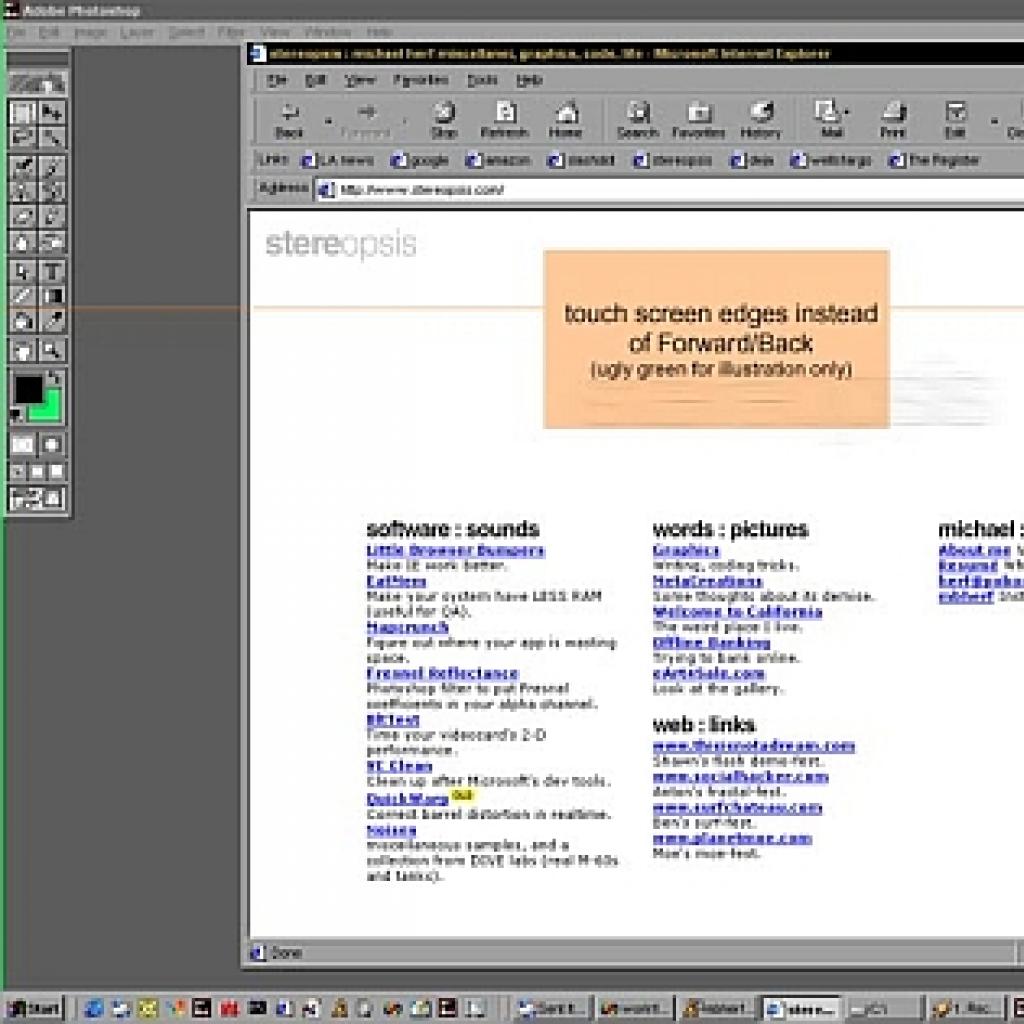Open Photoshop's Filter menu
Image resolution: width=1024 pixels, height=1024 pixels.
(x=231, y=32)
